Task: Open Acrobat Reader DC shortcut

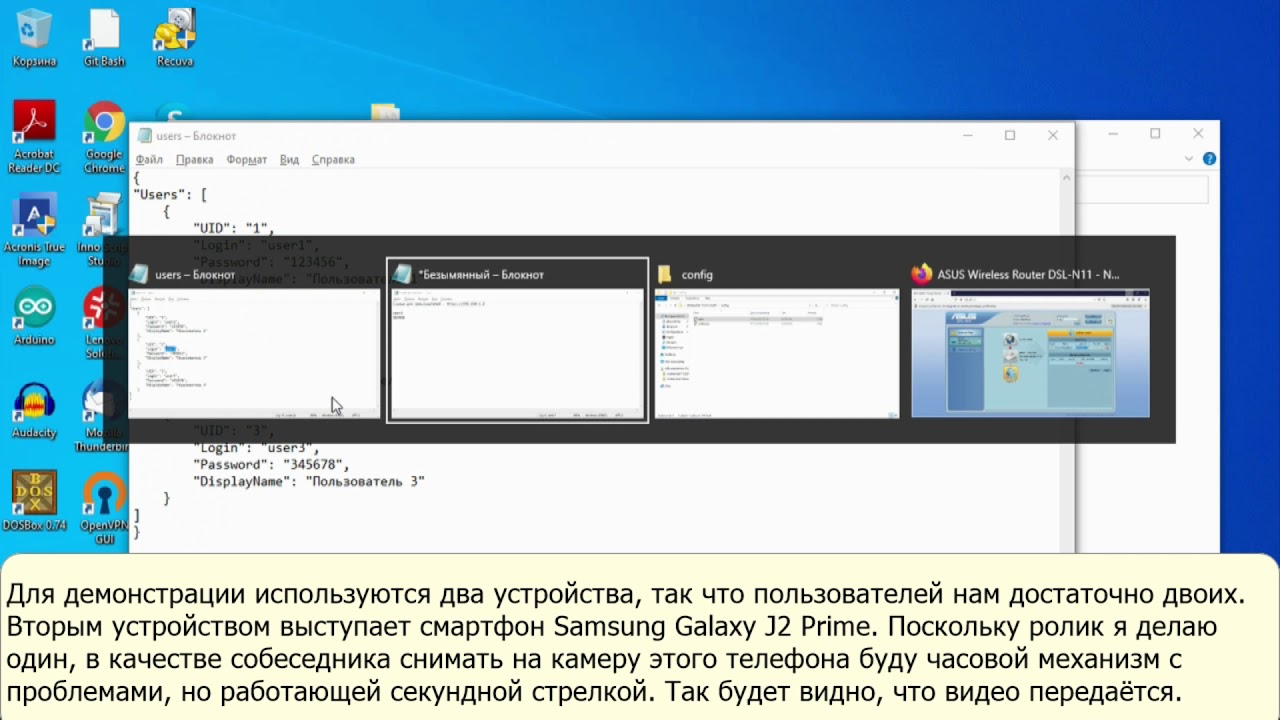Action: coord(35,138)
